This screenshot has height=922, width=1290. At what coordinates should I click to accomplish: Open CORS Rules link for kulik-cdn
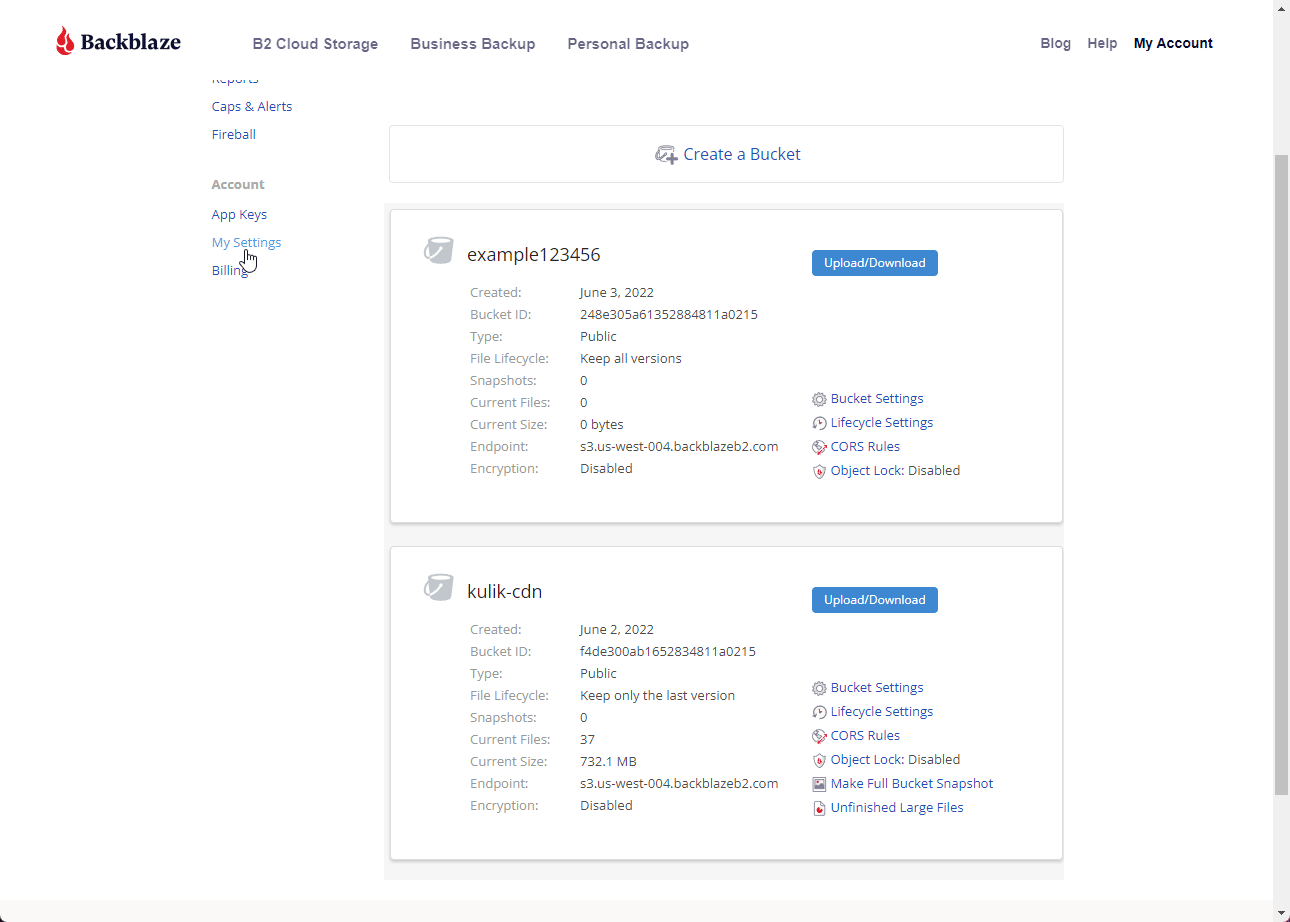point(865,735)
